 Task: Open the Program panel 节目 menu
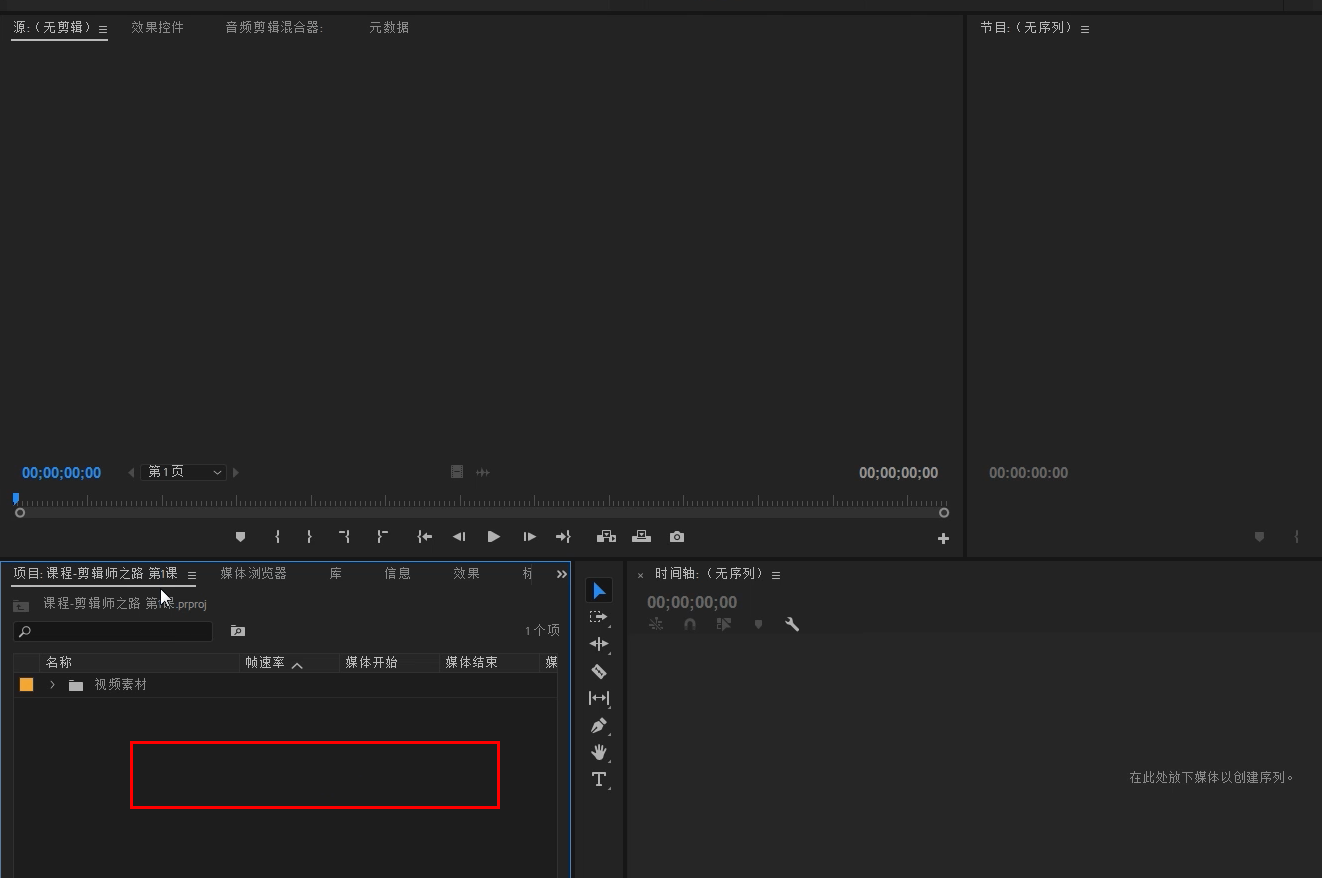tap(1085, 29)
